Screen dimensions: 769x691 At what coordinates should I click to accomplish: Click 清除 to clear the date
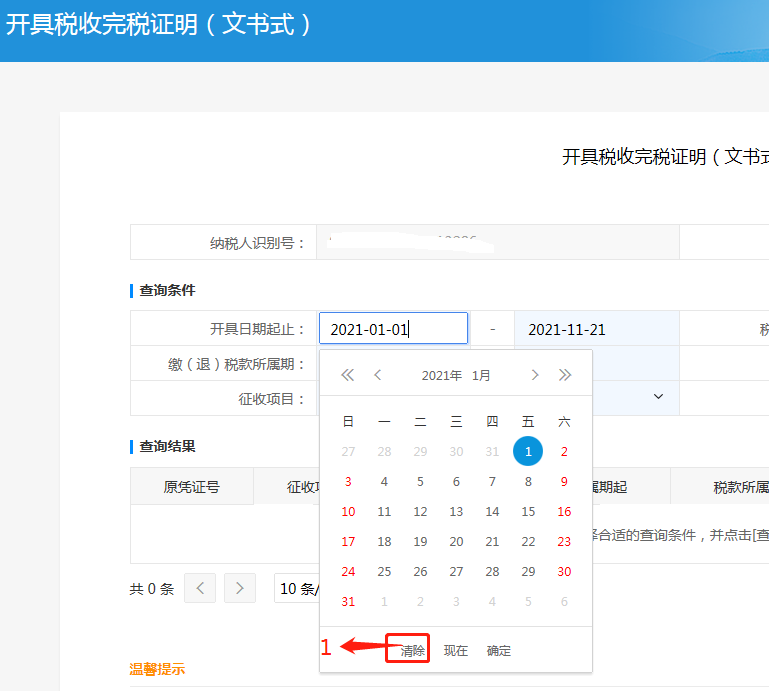tap(413, 650)
